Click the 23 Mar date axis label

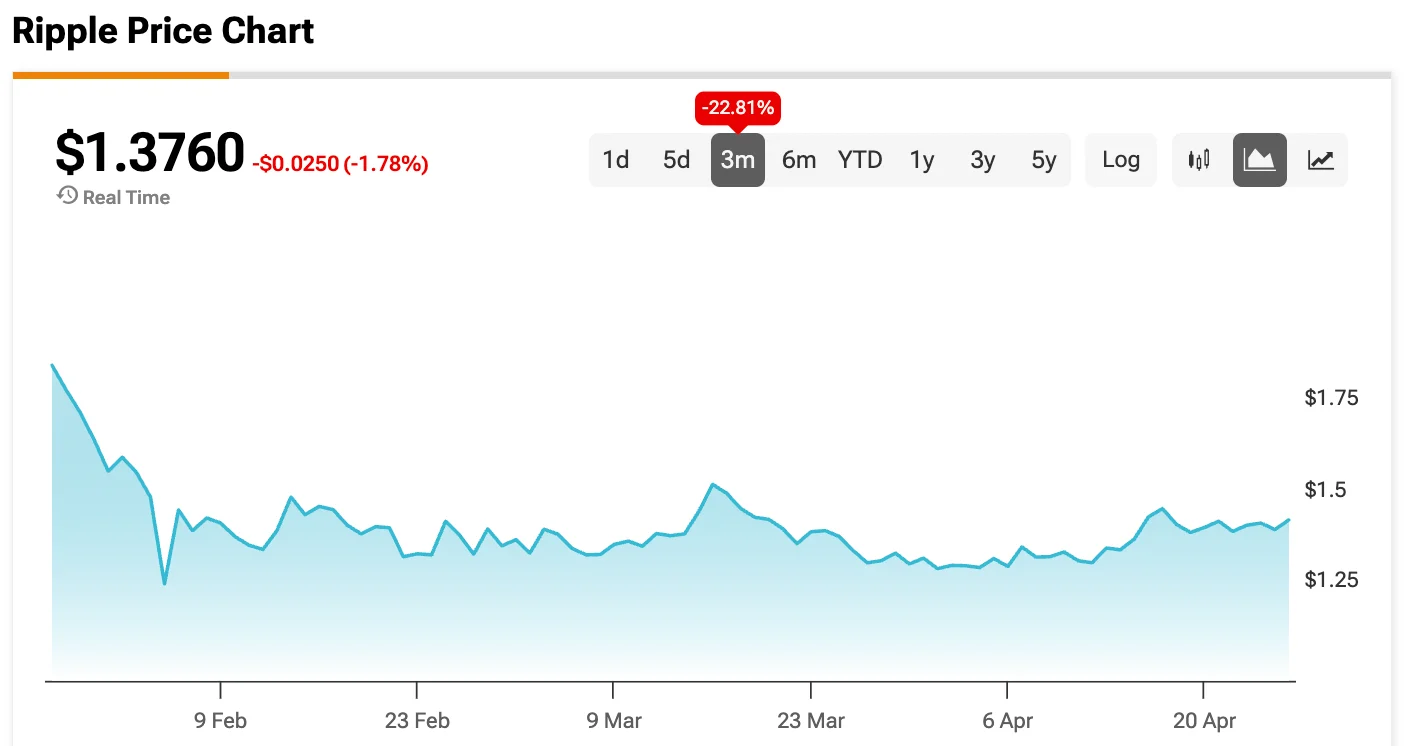[x=810, y=720]
